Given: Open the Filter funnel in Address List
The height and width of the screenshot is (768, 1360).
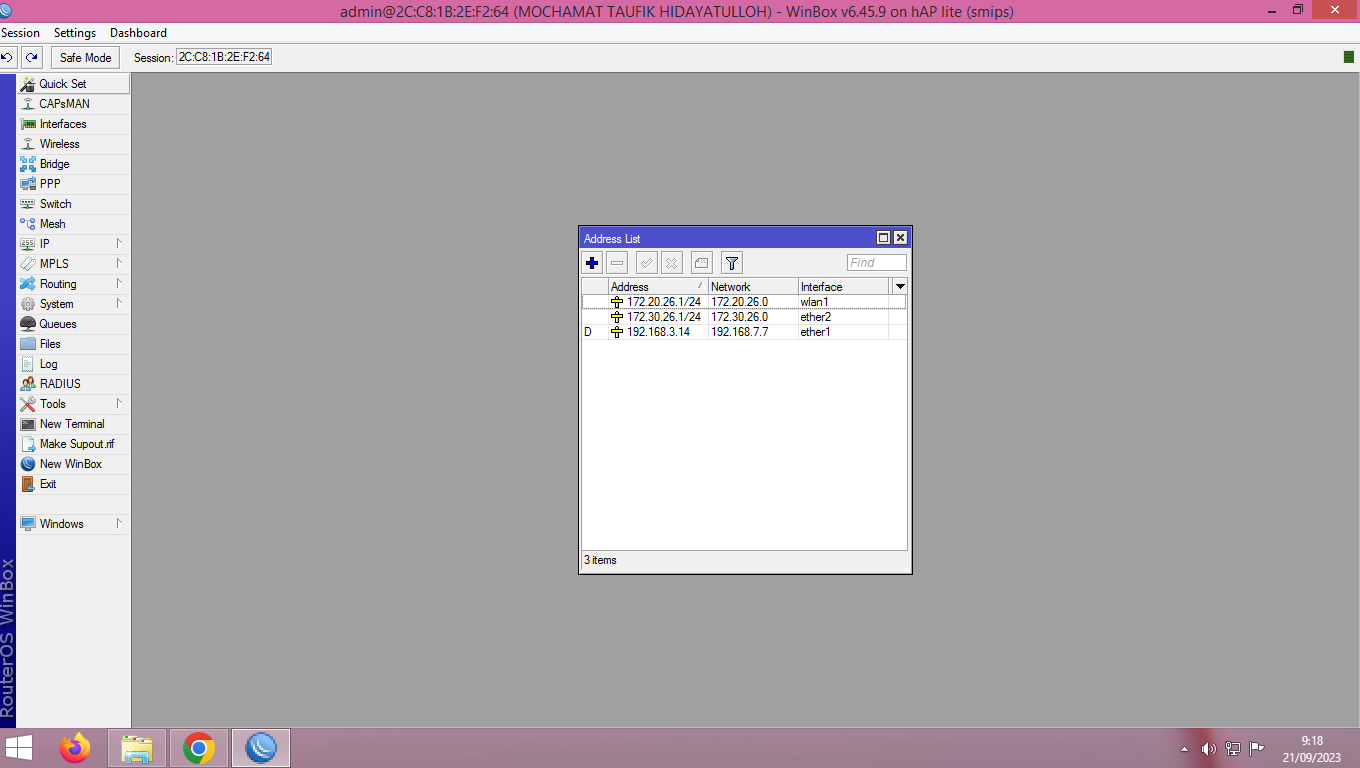Looking at the screenshot, I should point(732,263).
